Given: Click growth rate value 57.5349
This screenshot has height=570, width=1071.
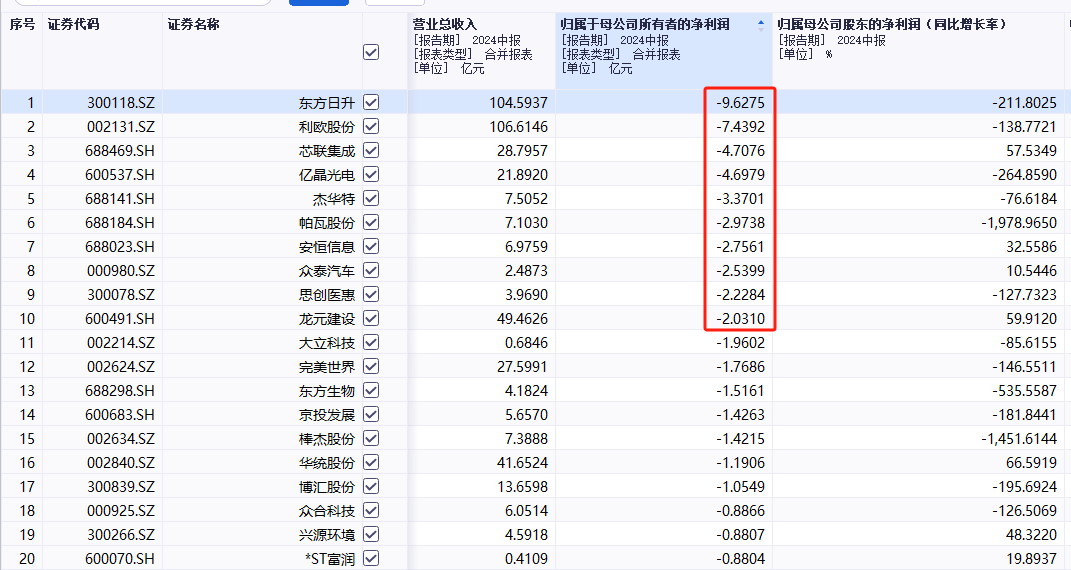Looking at the screenshot, I should pyautogui.click(x=1031, y=151).
